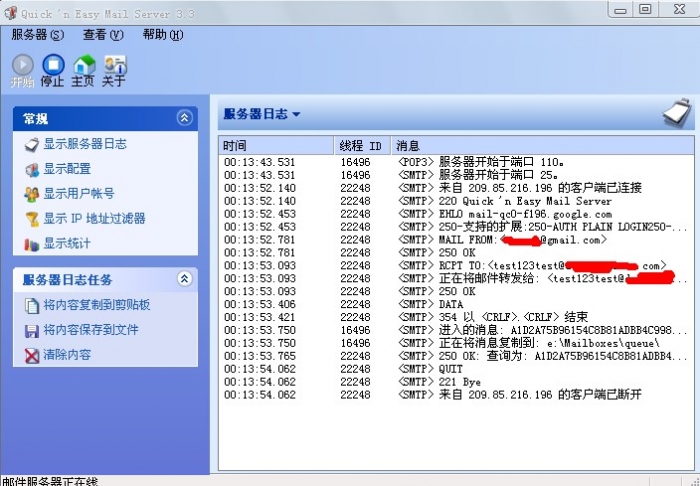Click timestamp 00:13:53.093 of 250 OK row
This screenshot has width=700, height=486.
pos(260,291)
